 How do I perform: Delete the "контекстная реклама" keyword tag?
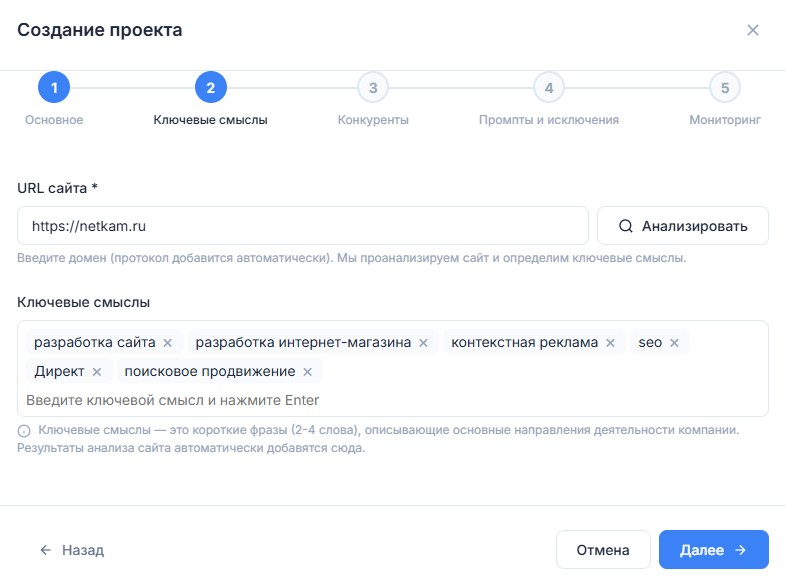coord(610,343)
